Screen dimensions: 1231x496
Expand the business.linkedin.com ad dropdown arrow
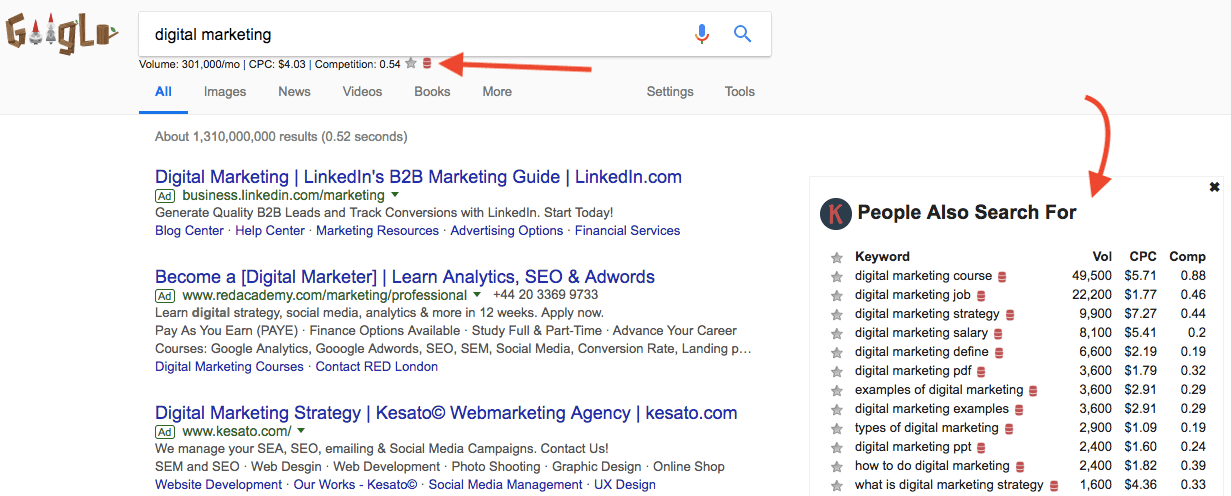(395, 195)
